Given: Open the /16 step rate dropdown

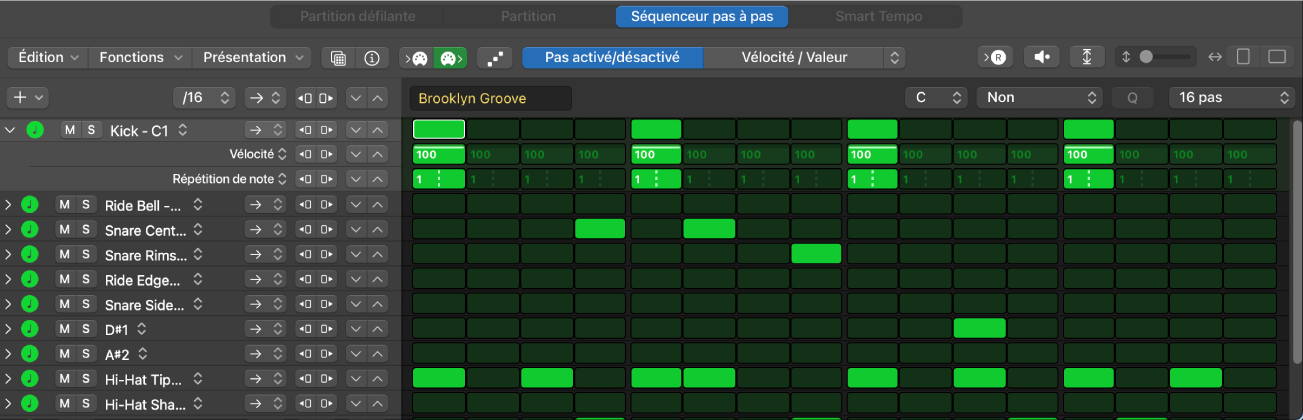Looking at the screenshot, I should click(x=204, y=97).
